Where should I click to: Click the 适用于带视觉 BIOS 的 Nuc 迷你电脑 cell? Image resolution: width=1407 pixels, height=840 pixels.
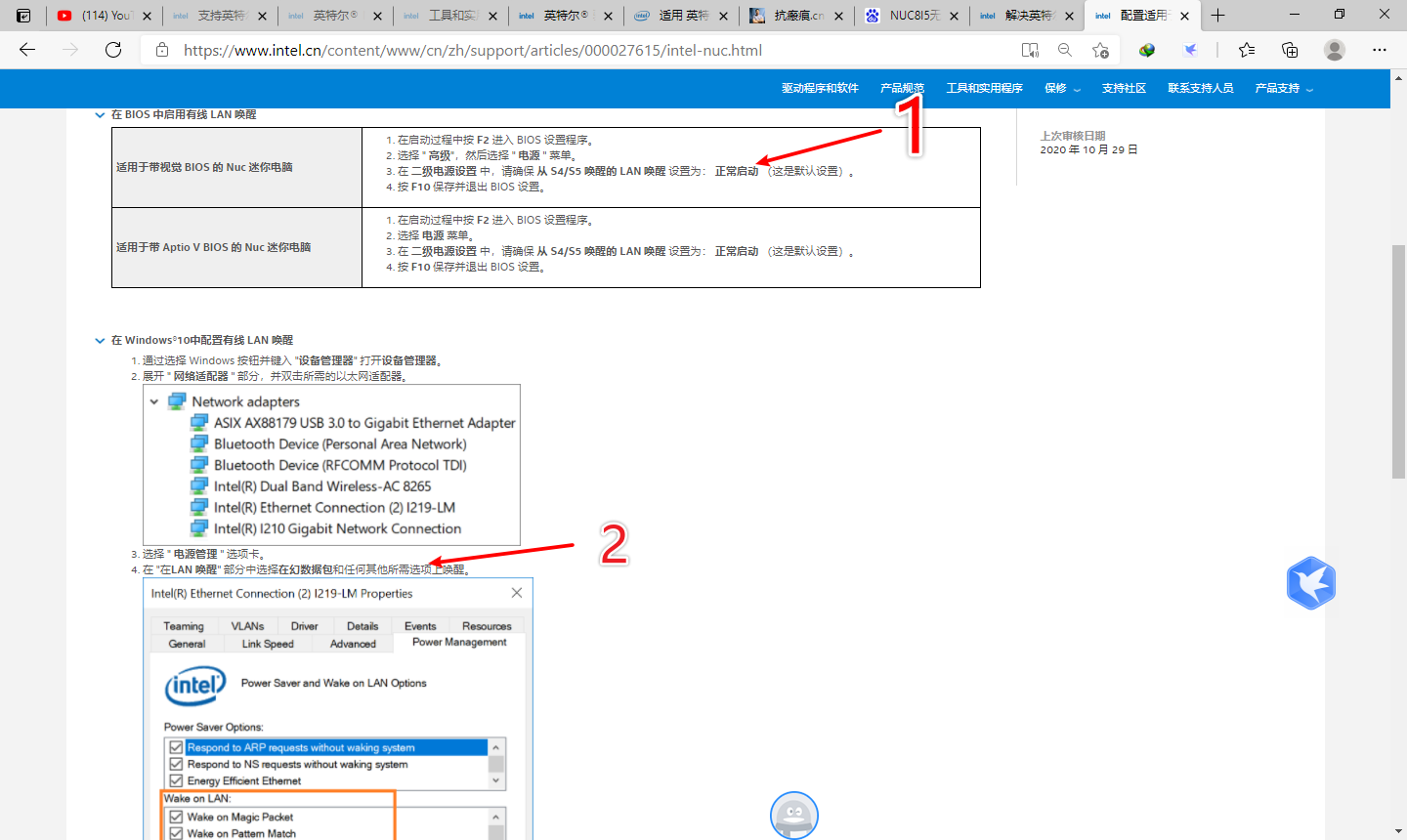click(x=236, y=167)
